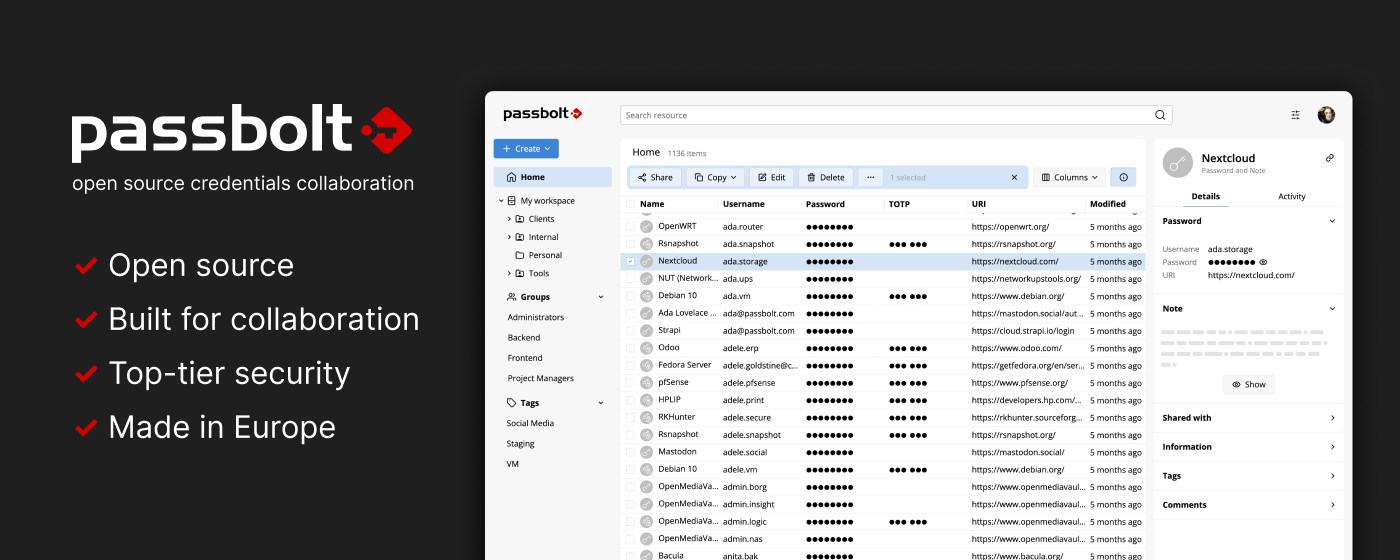This screenshot has height=560, width=1400.
Task: Open the https://nextcloud.com/ URI link in details
Action: (1251, 275)
